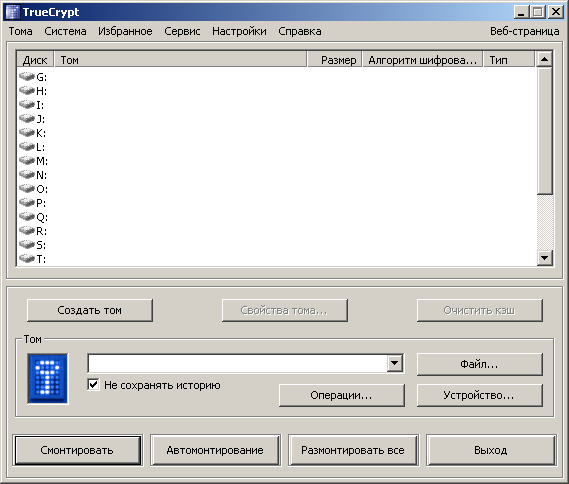Click the drive list scrollbar thumb
Image resolution: width=569 pixels, height=484 pixels.
(544, 131)
